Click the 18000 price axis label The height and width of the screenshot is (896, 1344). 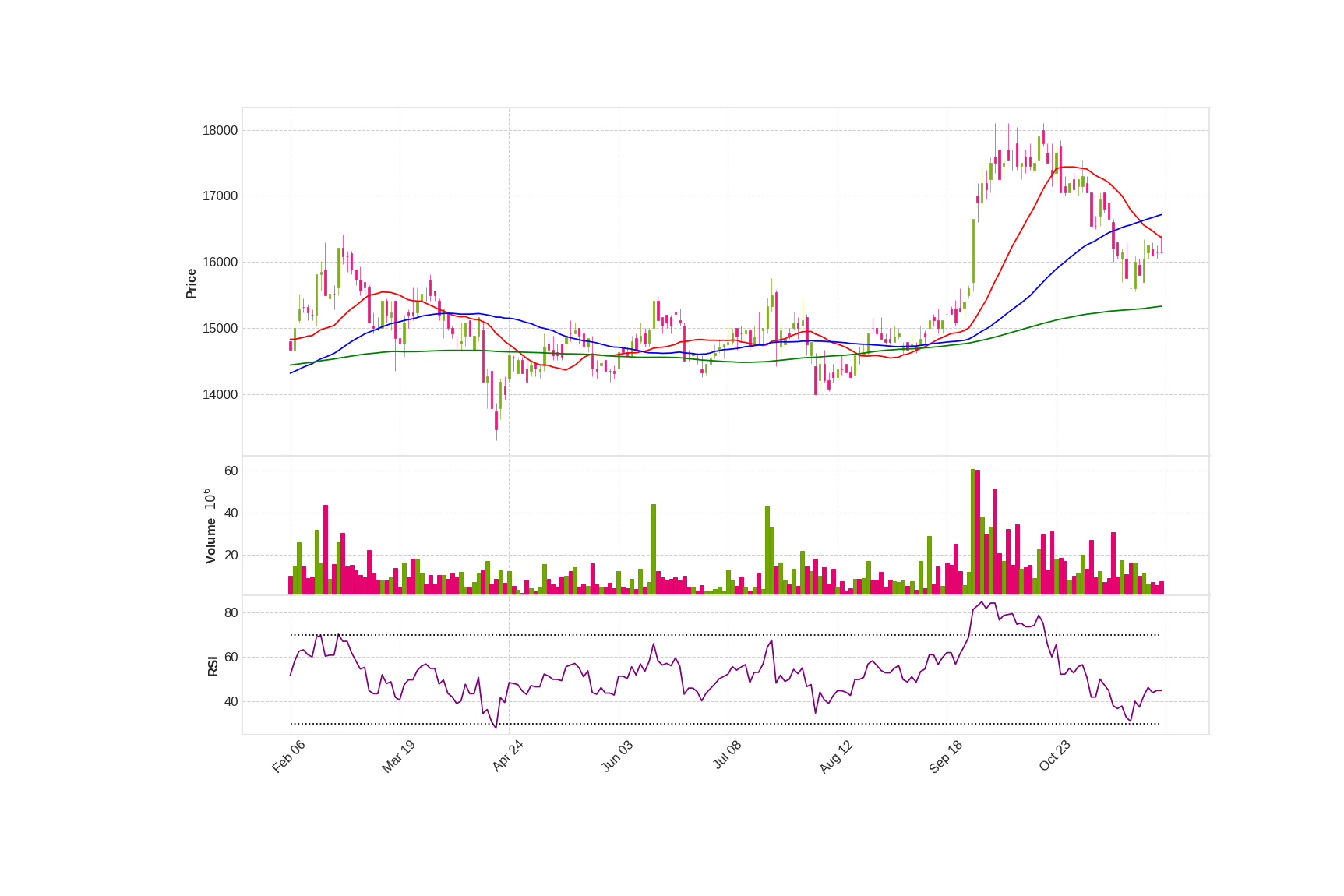220,130
